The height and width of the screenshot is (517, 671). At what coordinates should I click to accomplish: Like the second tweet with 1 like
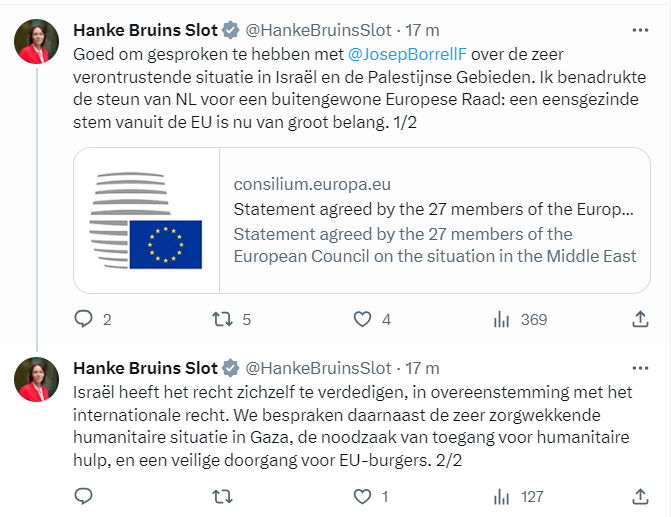point(364,496)
